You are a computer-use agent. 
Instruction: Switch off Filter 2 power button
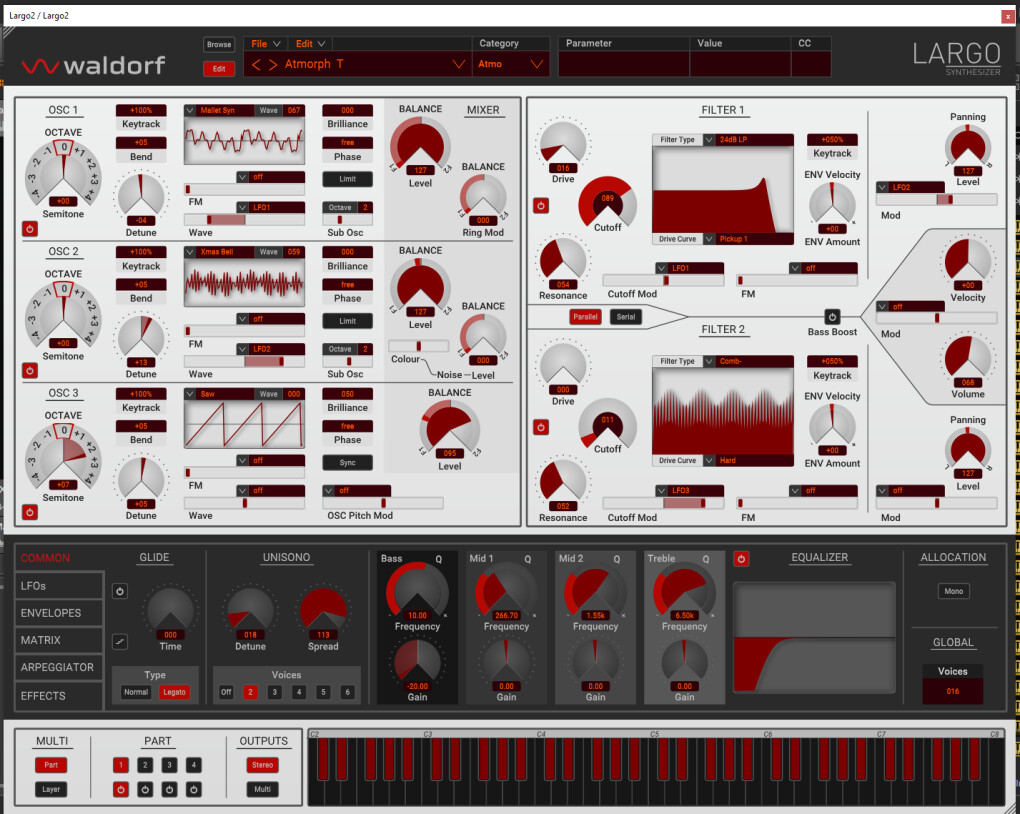(541, 427)
